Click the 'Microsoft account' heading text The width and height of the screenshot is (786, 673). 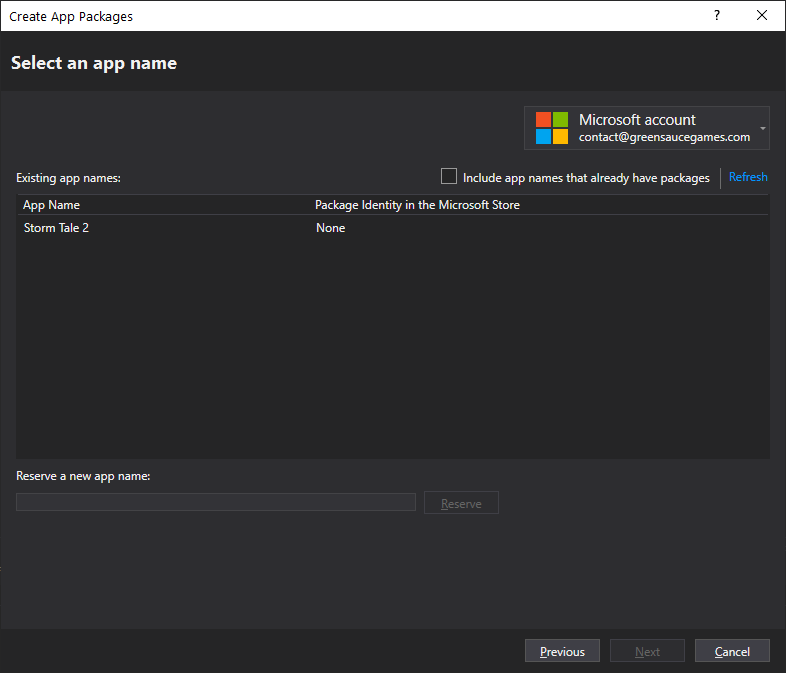(x=637, y=120)
